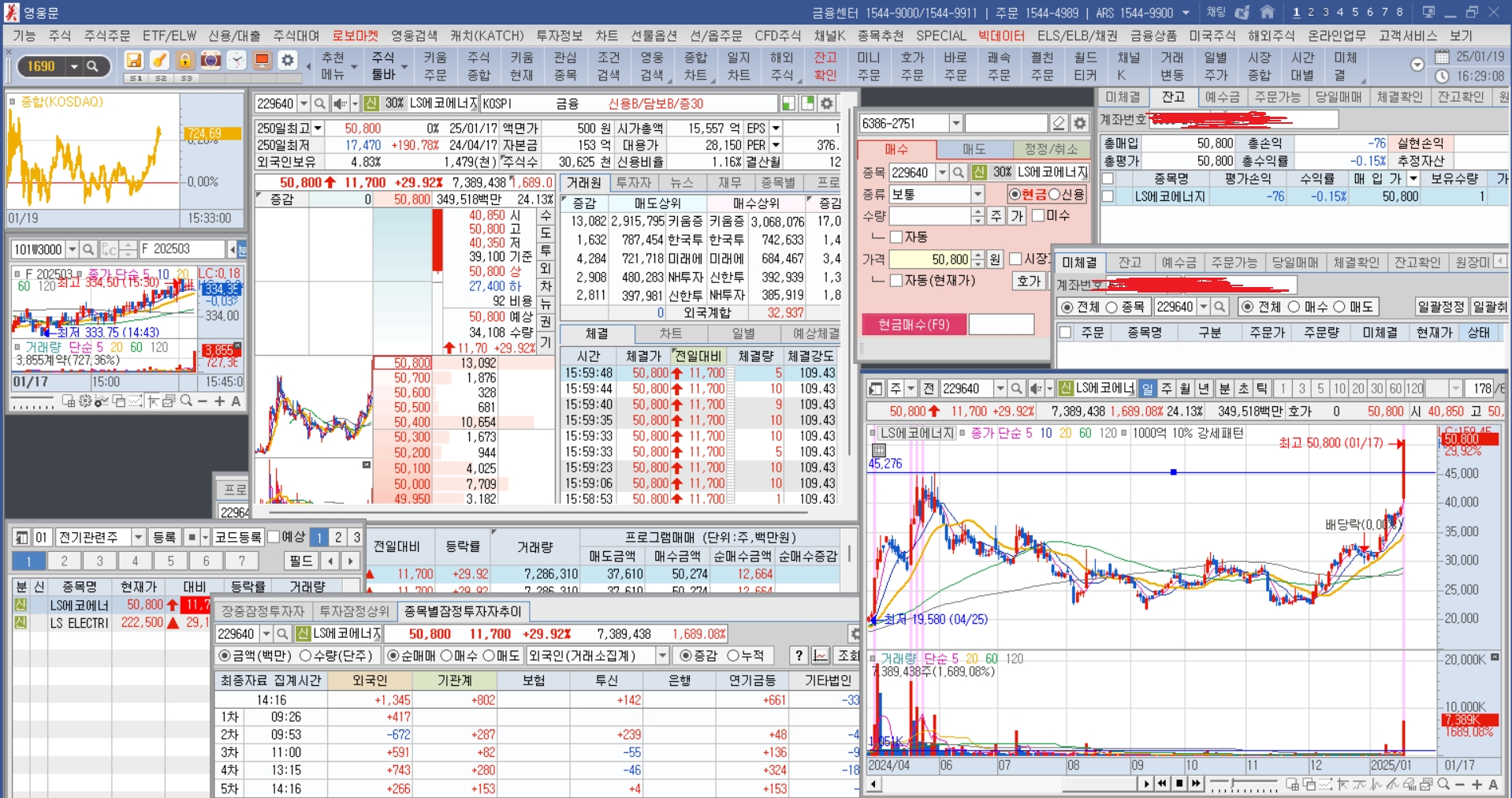Toggle the 미수 checkbox

point(1037,215)
